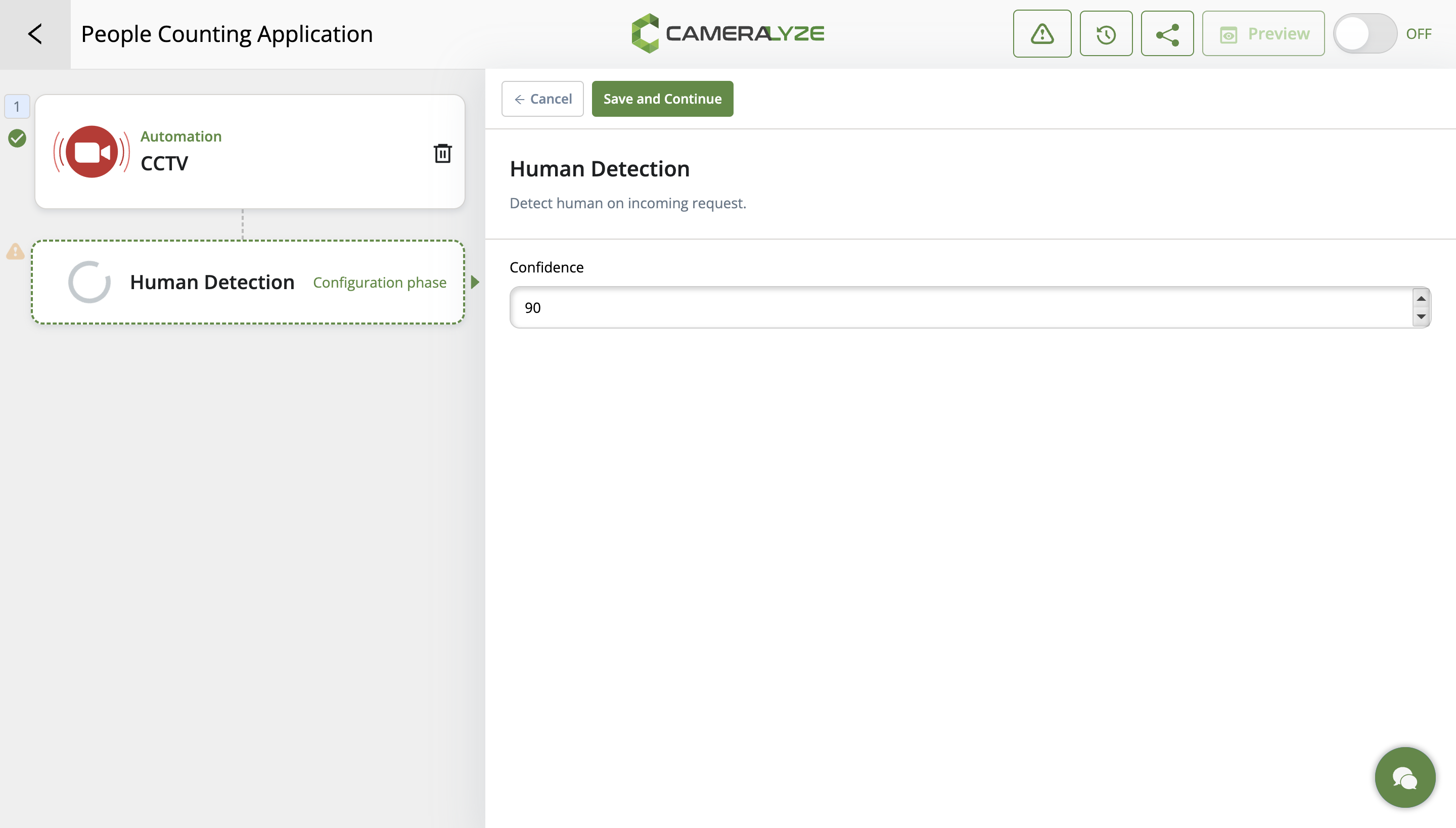Click Save and Continue

click(662, 99)
